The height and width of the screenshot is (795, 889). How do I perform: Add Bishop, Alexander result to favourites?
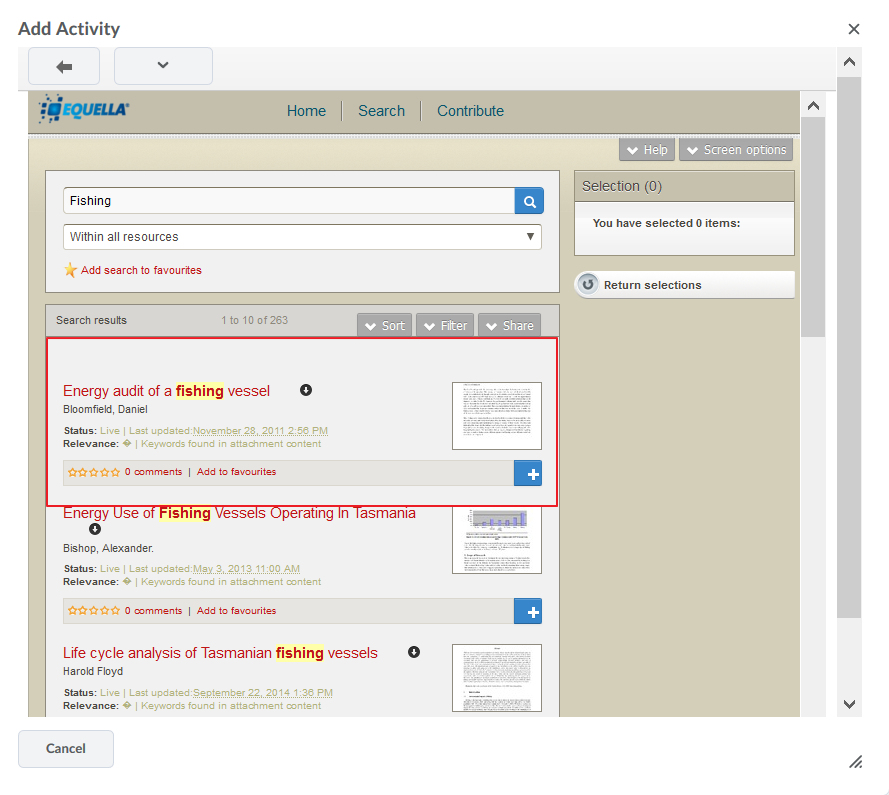236,611
